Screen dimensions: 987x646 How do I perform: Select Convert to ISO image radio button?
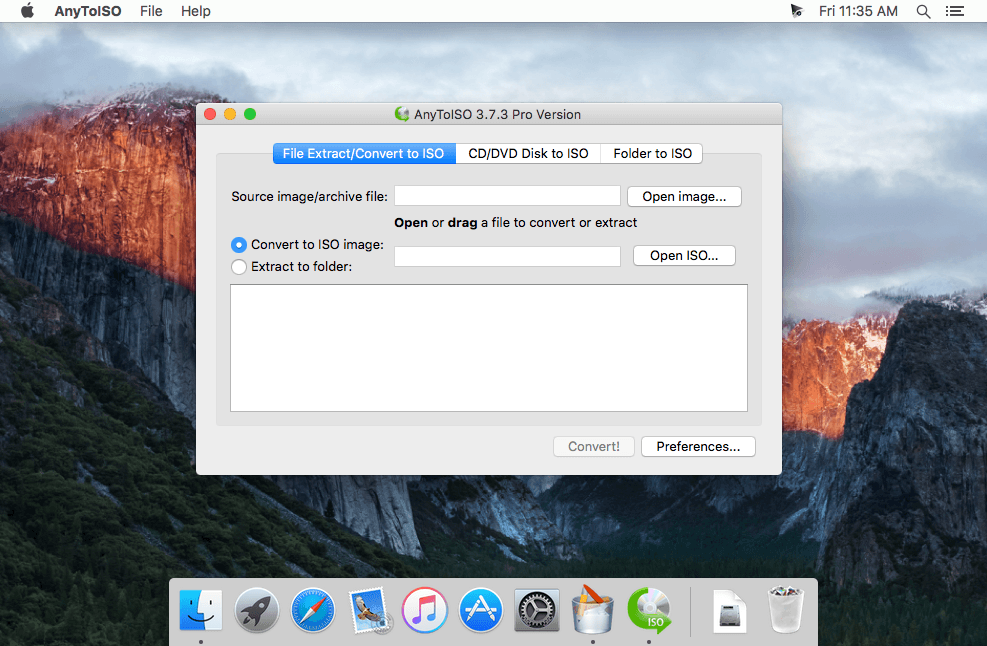pyautogui.click(x=239, y=244)
